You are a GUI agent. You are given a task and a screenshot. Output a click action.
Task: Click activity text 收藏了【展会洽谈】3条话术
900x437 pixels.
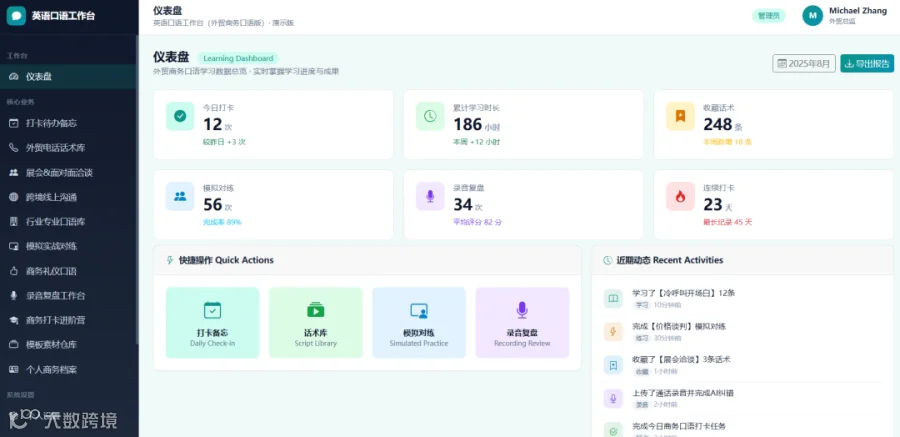[681, 359]
